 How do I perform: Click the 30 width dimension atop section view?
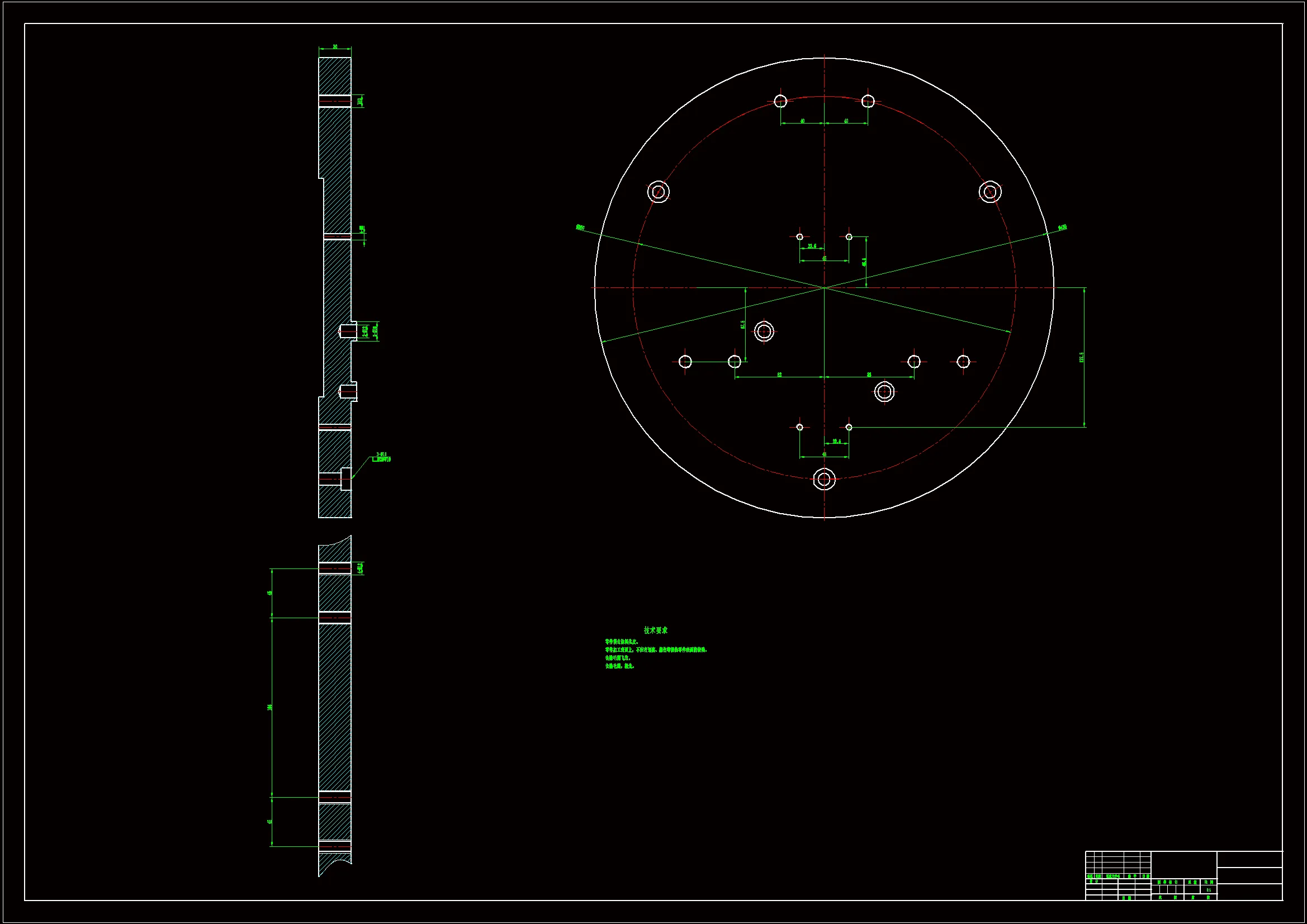(335, 47)
